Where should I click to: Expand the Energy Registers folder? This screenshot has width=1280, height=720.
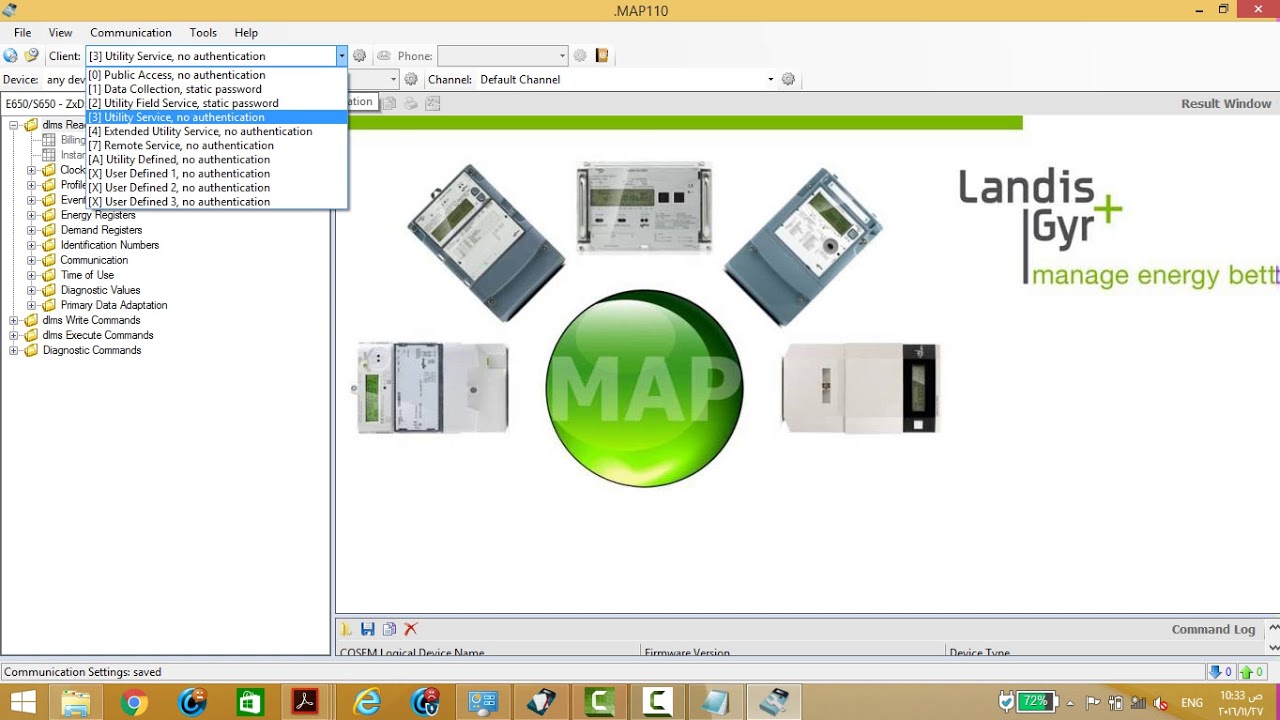click(31, 215)
